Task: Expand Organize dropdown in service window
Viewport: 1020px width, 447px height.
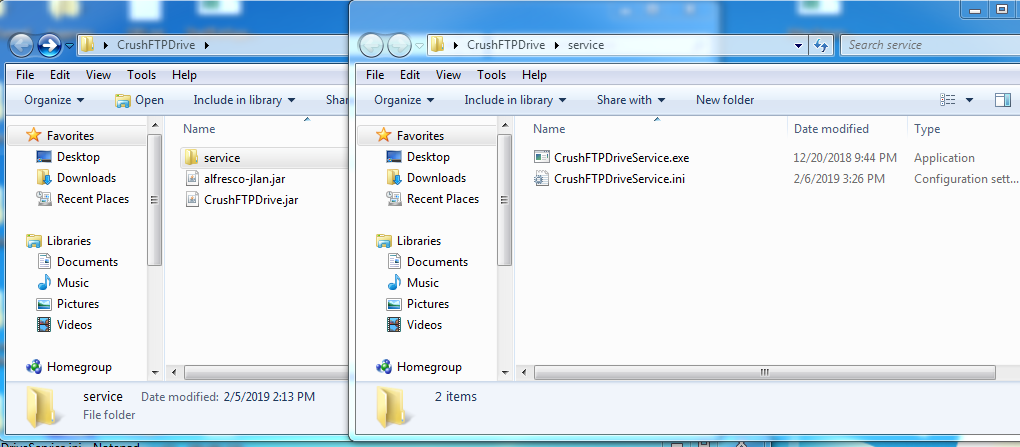Action: click(x=405, y=100)
